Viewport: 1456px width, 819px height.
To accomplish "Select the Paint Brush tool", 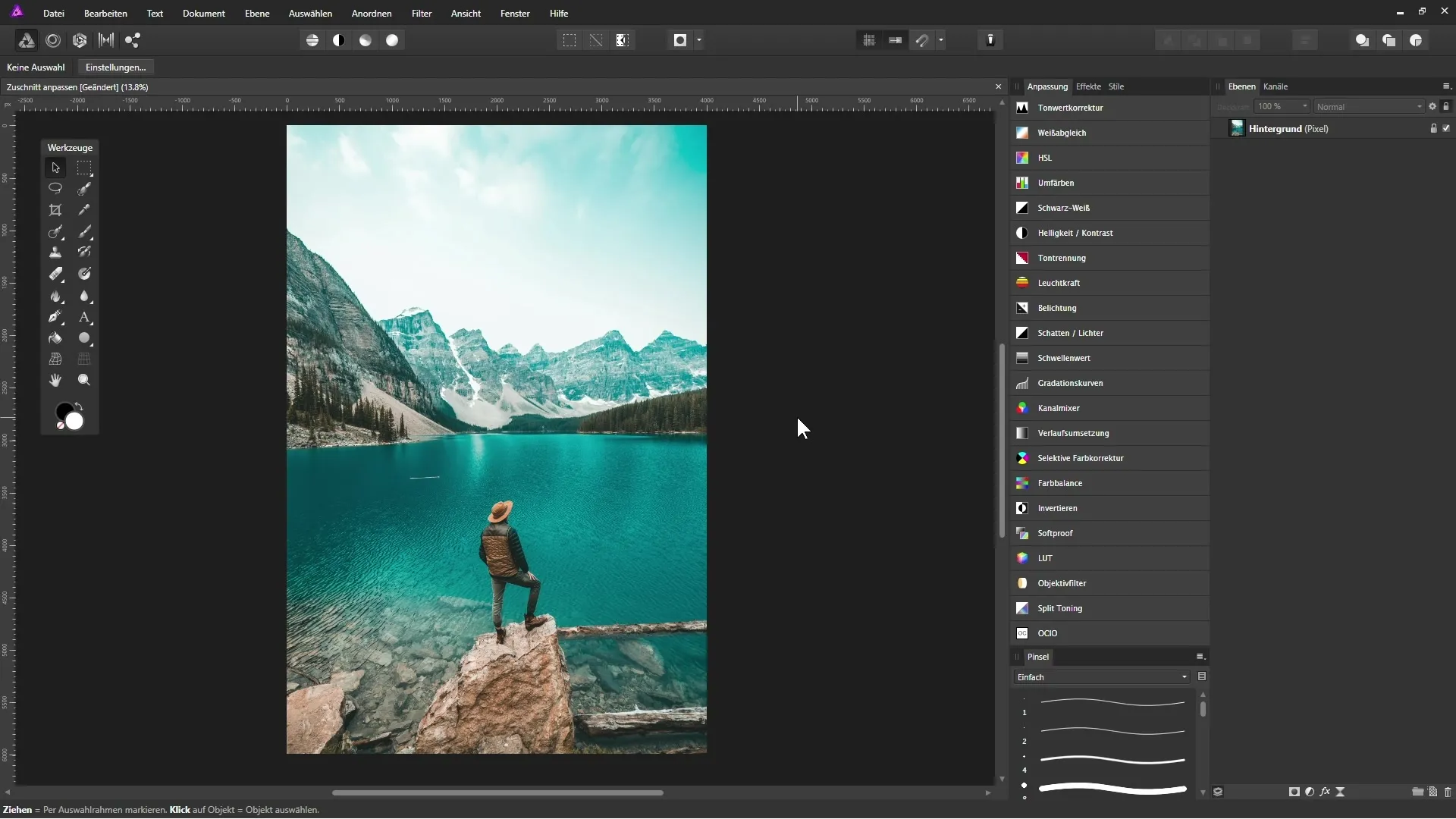I will tap(84, 231).
